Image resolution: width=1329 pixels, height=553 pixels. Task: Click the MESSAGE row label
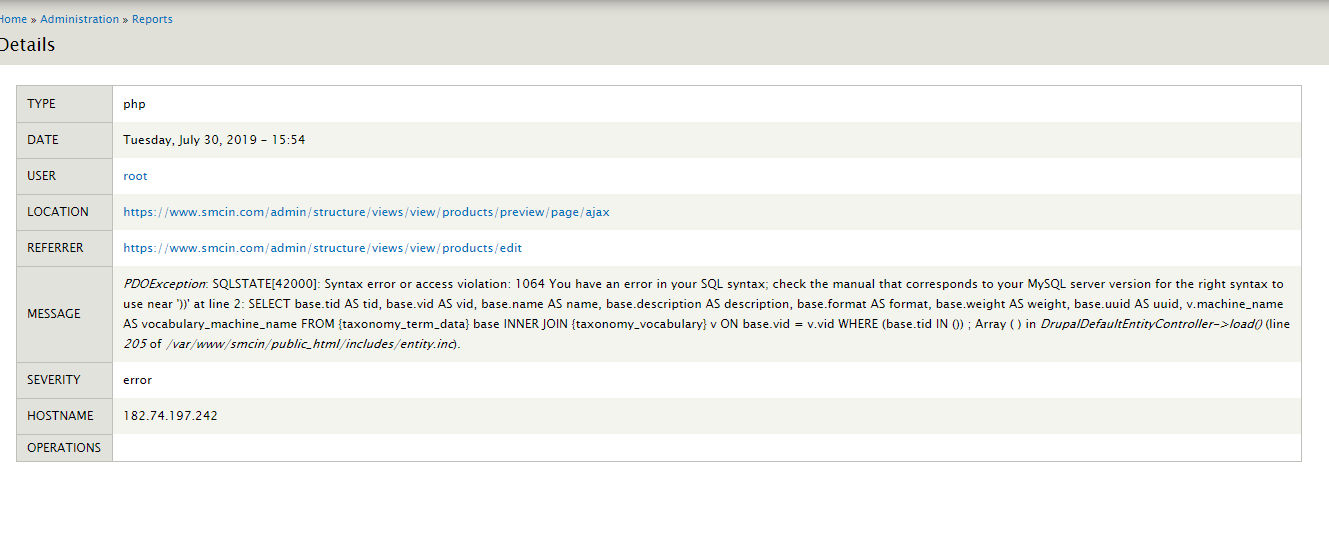pos(54,314)
